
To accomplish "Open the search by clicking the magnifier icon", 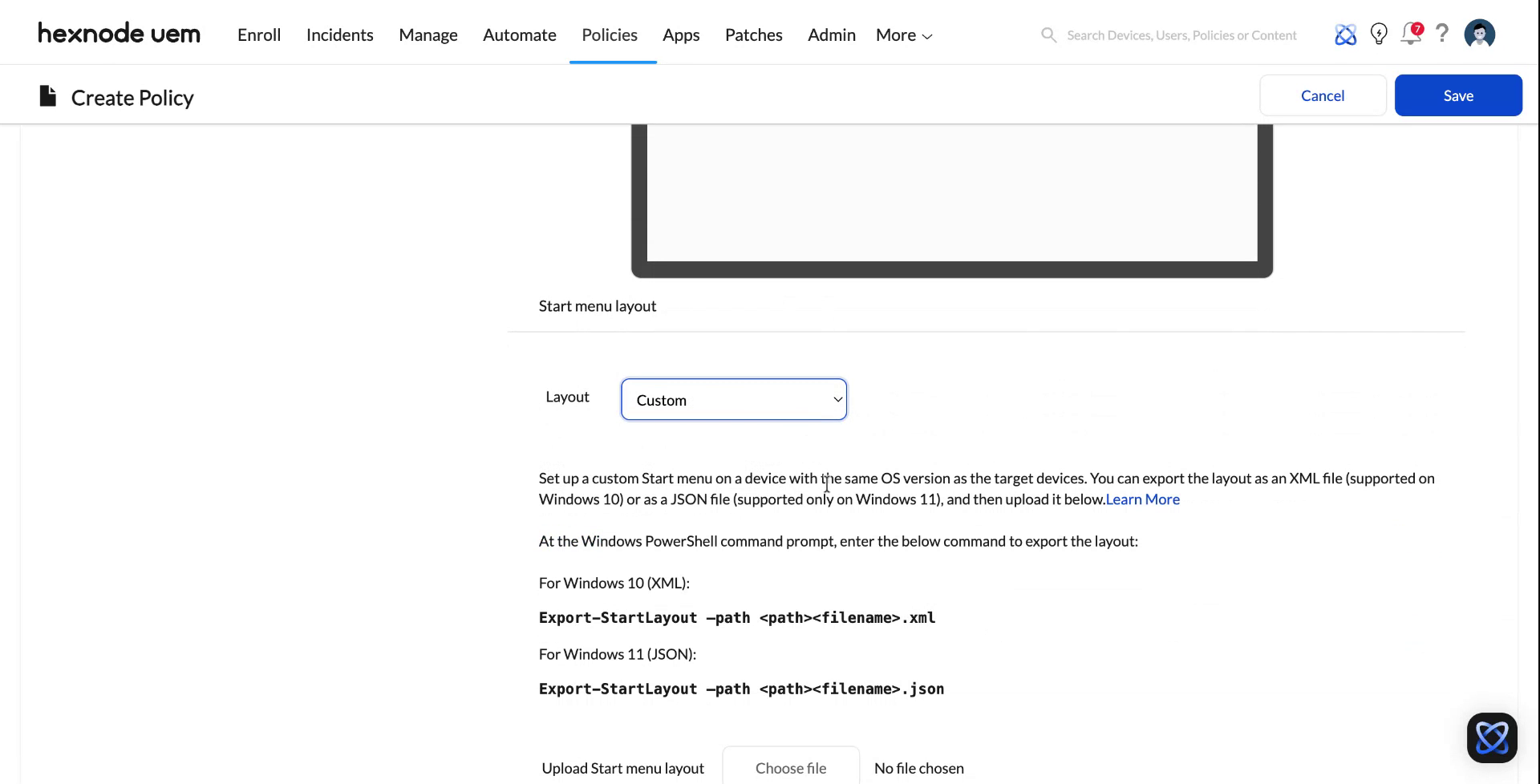I will pyautogui.click(x=1048, y=34).
